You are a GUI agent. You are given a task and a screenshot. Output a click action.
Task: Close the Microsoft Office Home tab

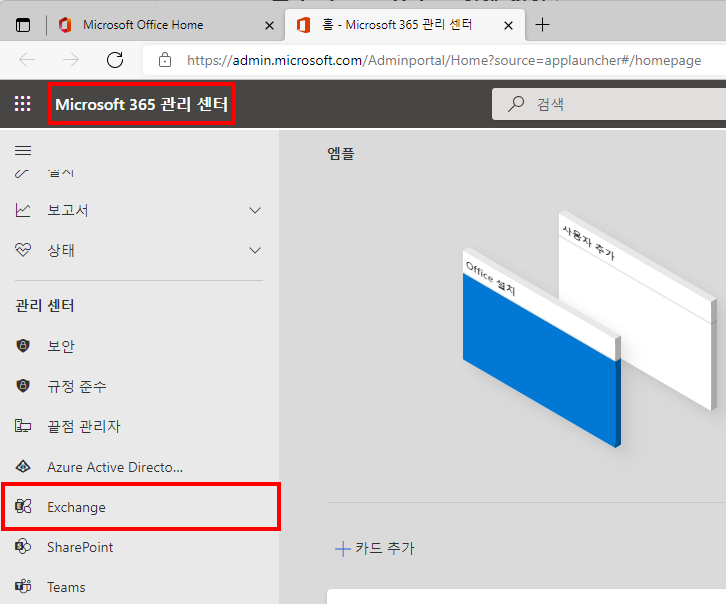point(269,25)
